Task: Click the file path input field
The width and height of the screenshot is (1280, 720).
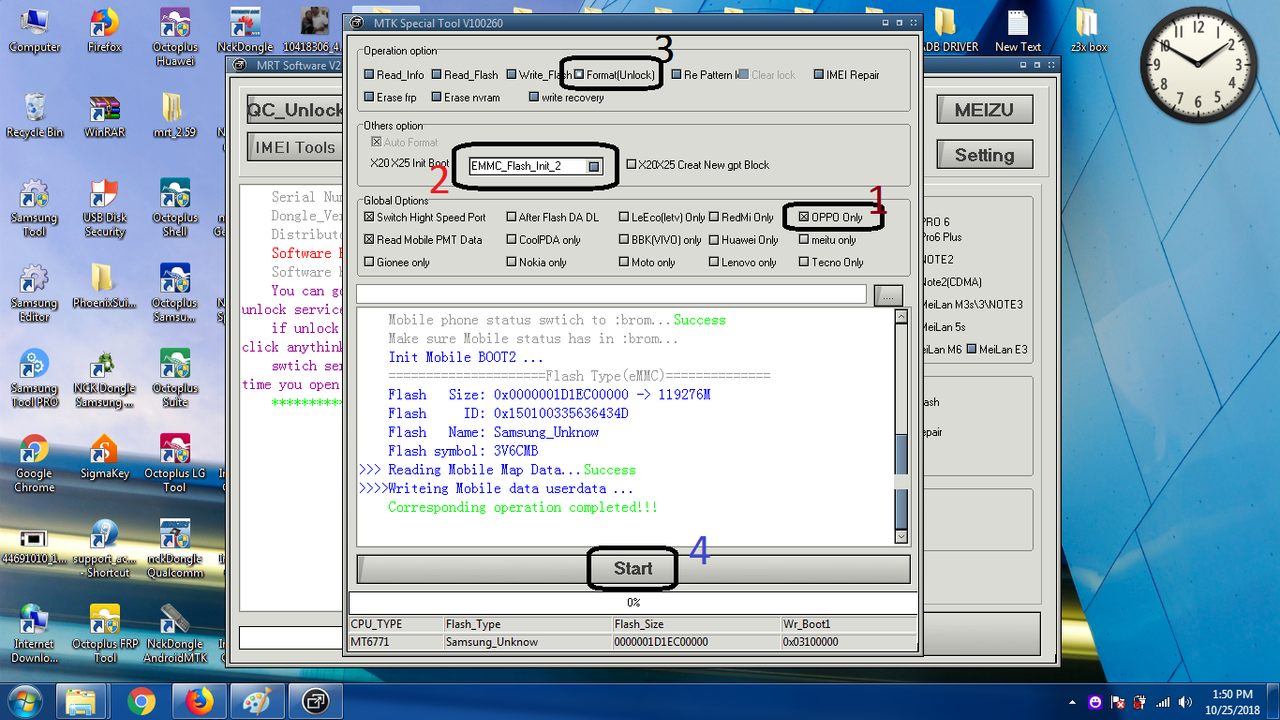Action: 611,294
